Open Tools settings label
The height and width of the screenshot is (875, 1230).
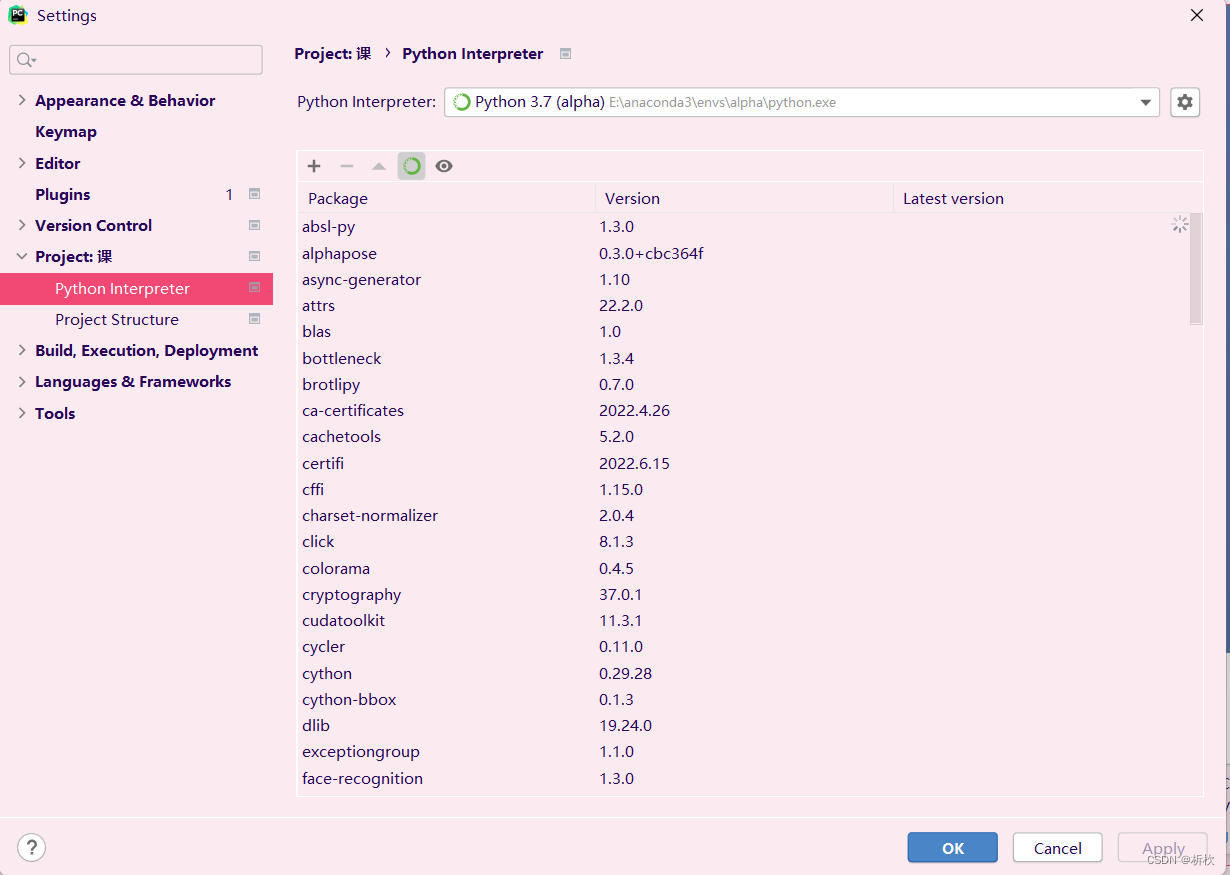pyautogui.click(x=55, y=413)
